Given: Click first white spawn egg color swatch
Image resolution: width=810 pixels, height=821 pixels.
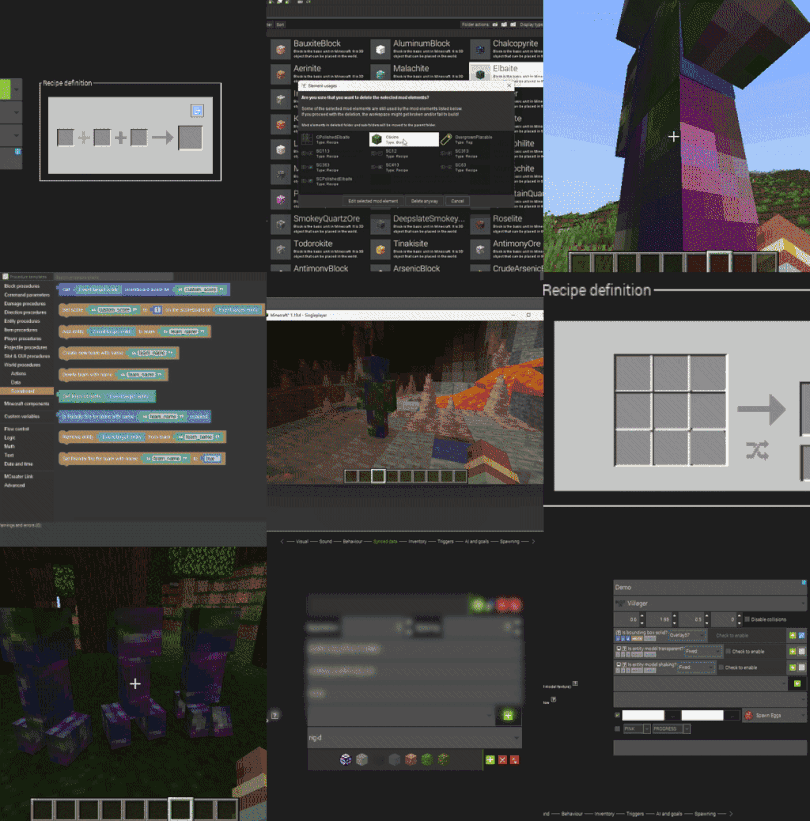Looking at the screenshot, I should [x=643, y=715].
